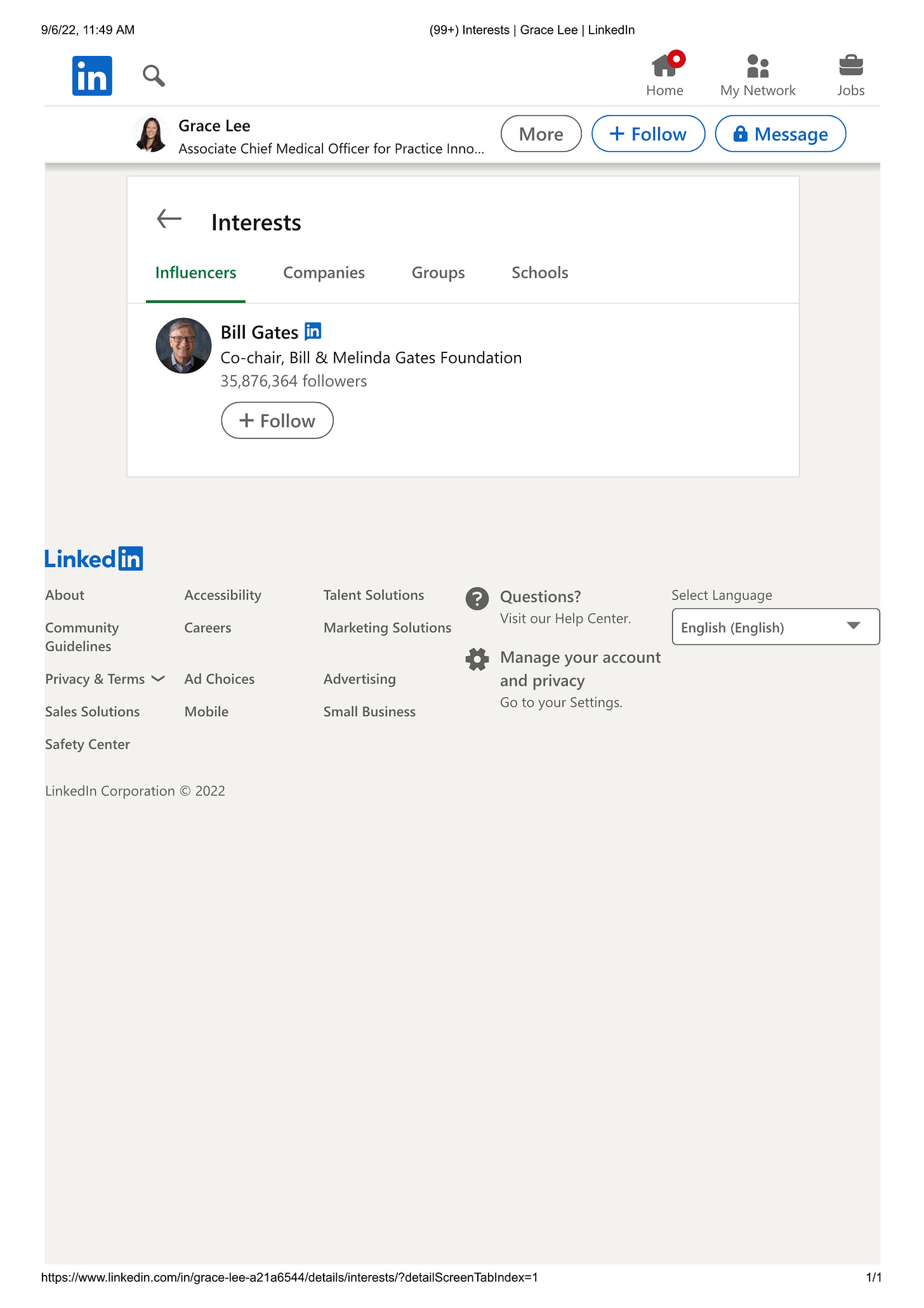Open Small Business link
The image size is (924, 1308).
point(369,712)
